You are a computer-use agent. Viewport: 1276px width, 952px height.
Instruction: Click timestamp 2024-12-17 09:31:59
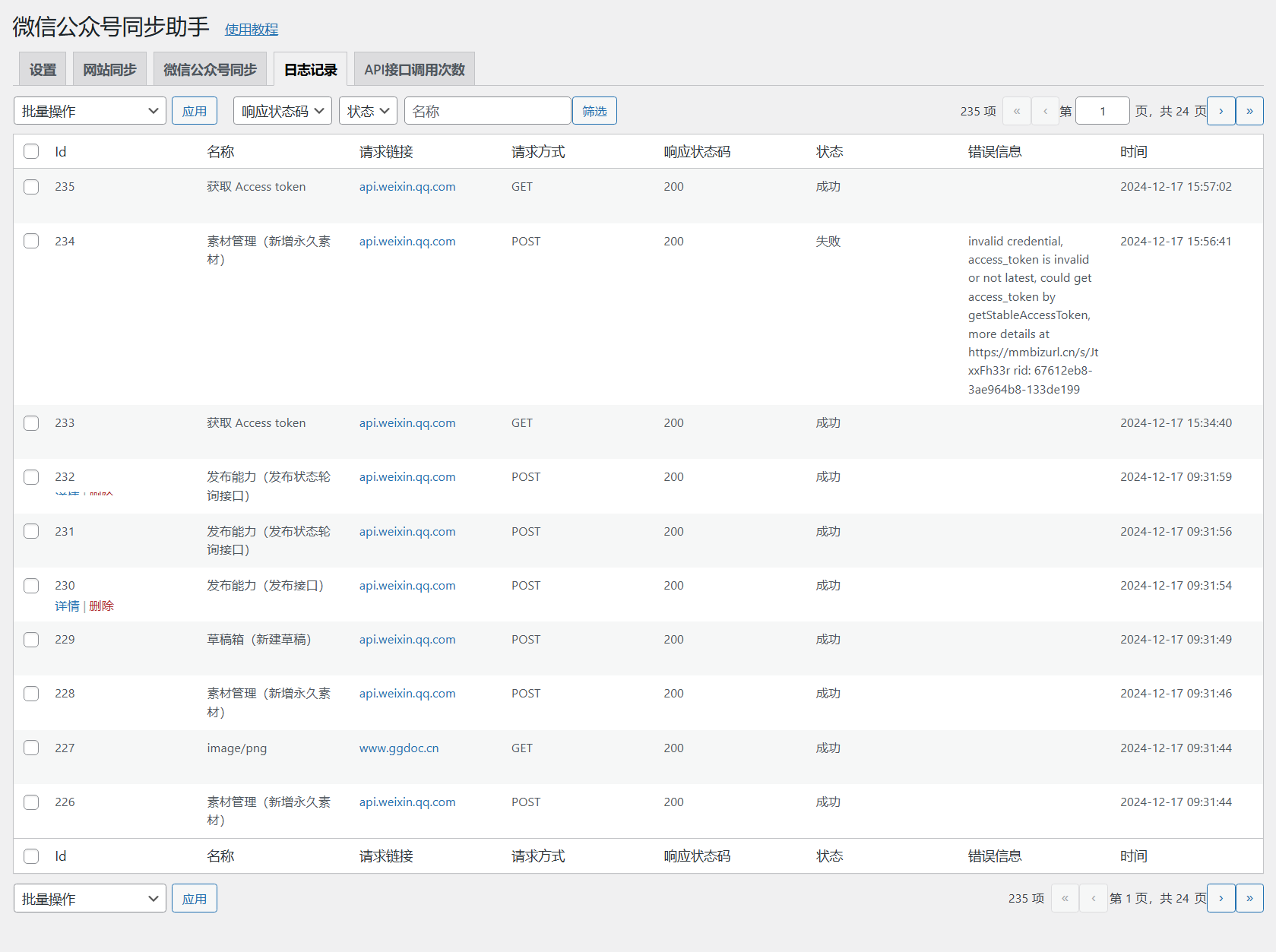coord(1176,477)
